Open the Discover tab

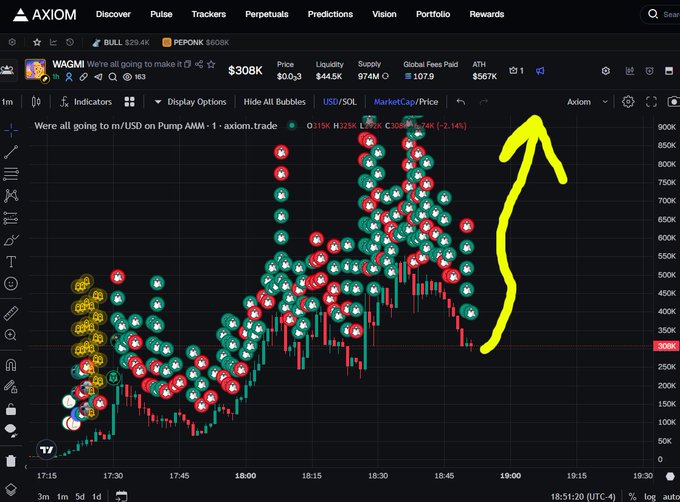tap(113, 14)
